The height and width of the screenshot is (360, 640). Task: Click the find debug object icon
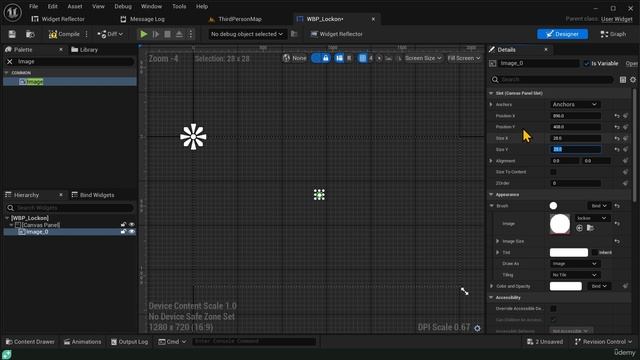294,34
